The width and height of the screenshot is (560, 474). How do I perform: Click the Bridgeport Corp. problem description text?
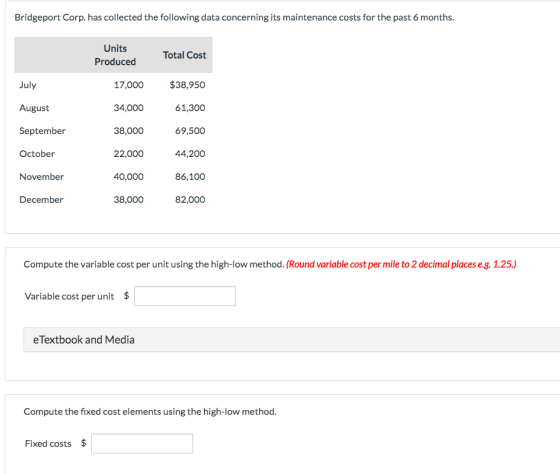point(234,18)
